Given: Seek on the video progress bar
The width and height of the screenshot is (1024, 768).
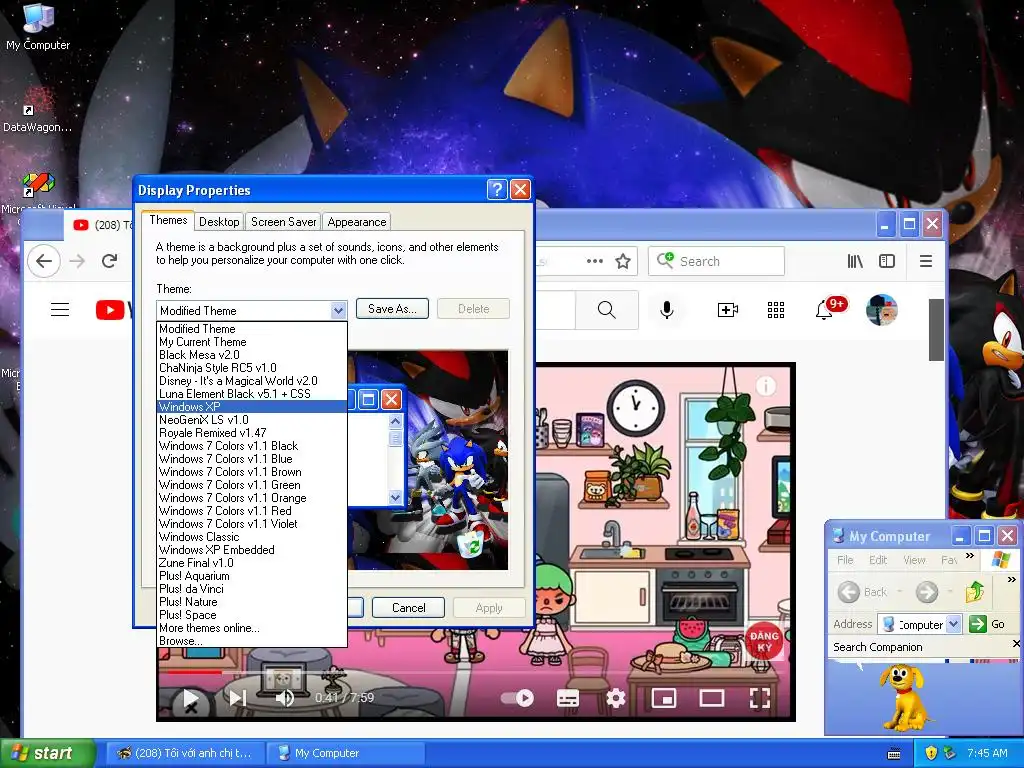Looking at the screenshot, I should pos(475,671).
